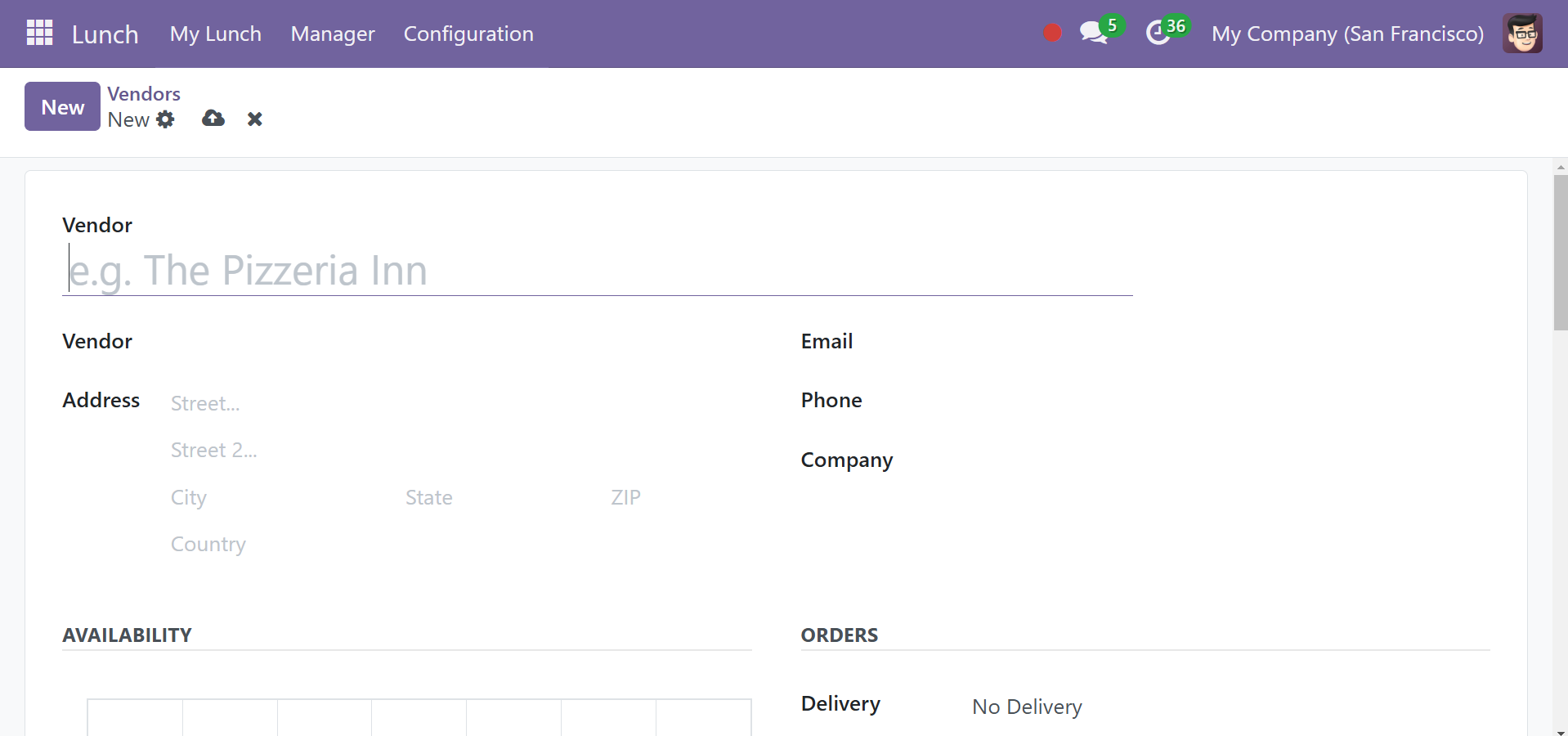The image size is (1568, 736).
Task: Click the Phone field
Action: click(x=1231, y=400)
